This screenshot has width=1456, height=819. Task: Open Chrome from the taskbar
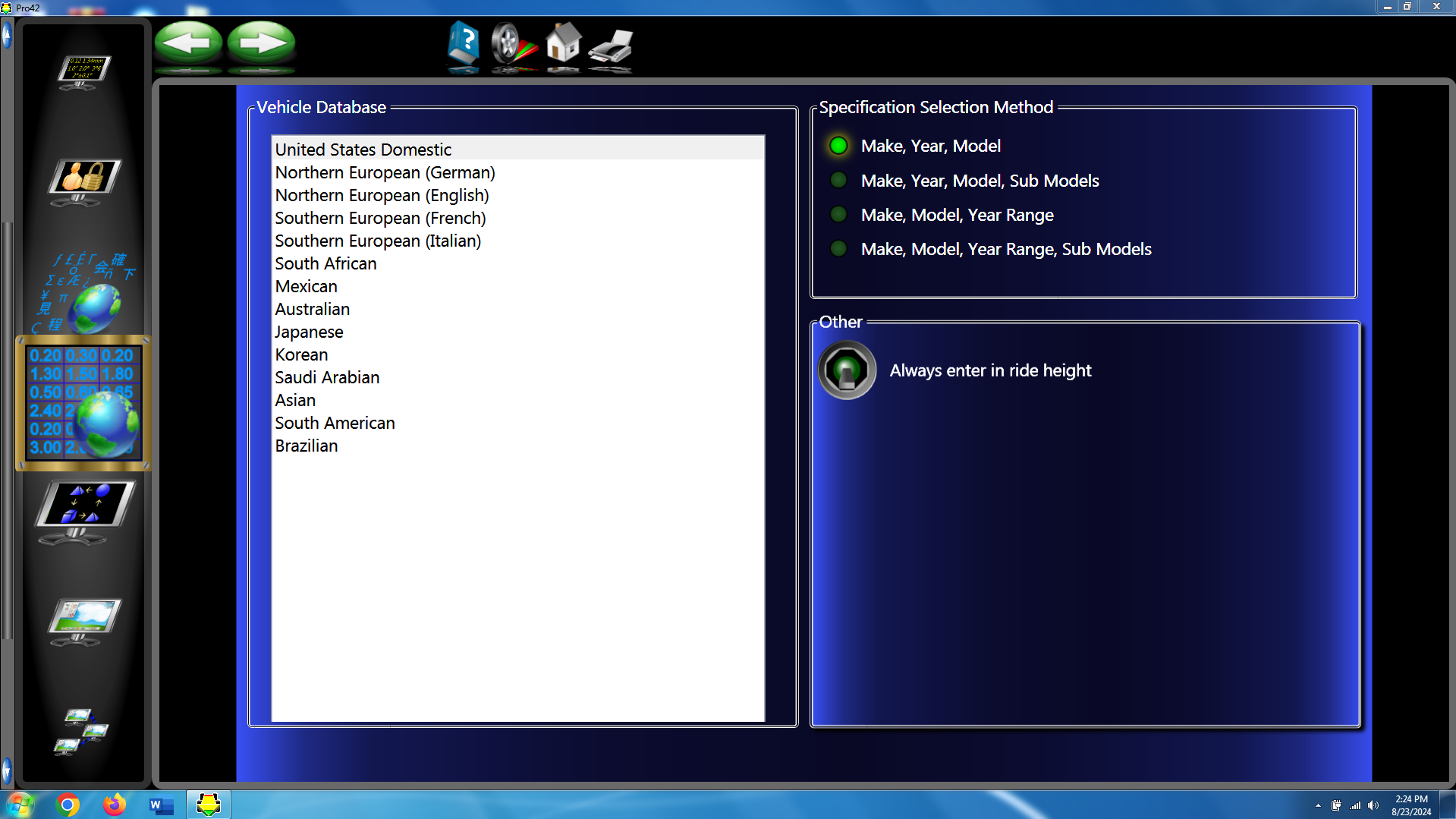coord(68,805)
